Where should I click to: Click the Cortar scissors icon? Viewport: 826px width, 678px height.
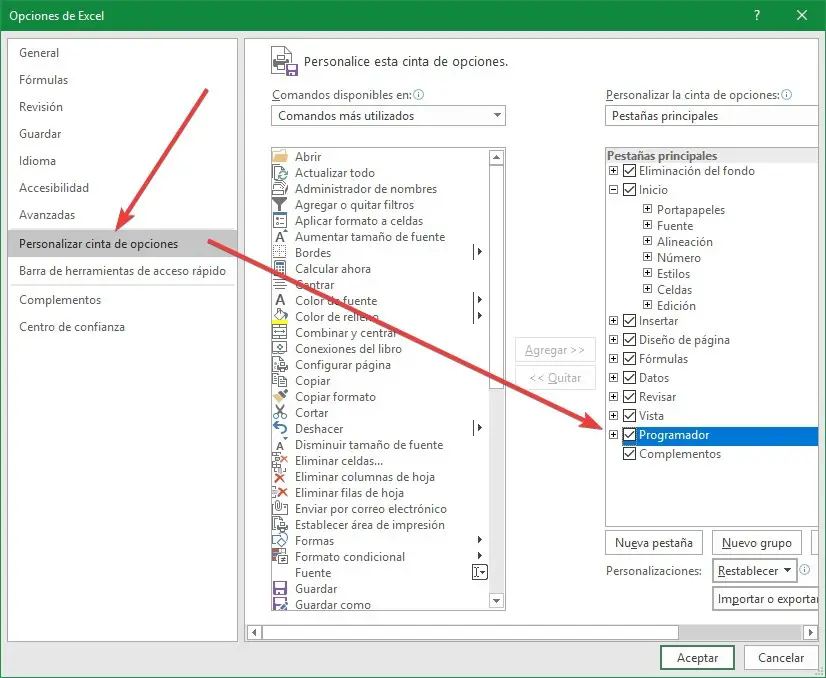point(280,412)
